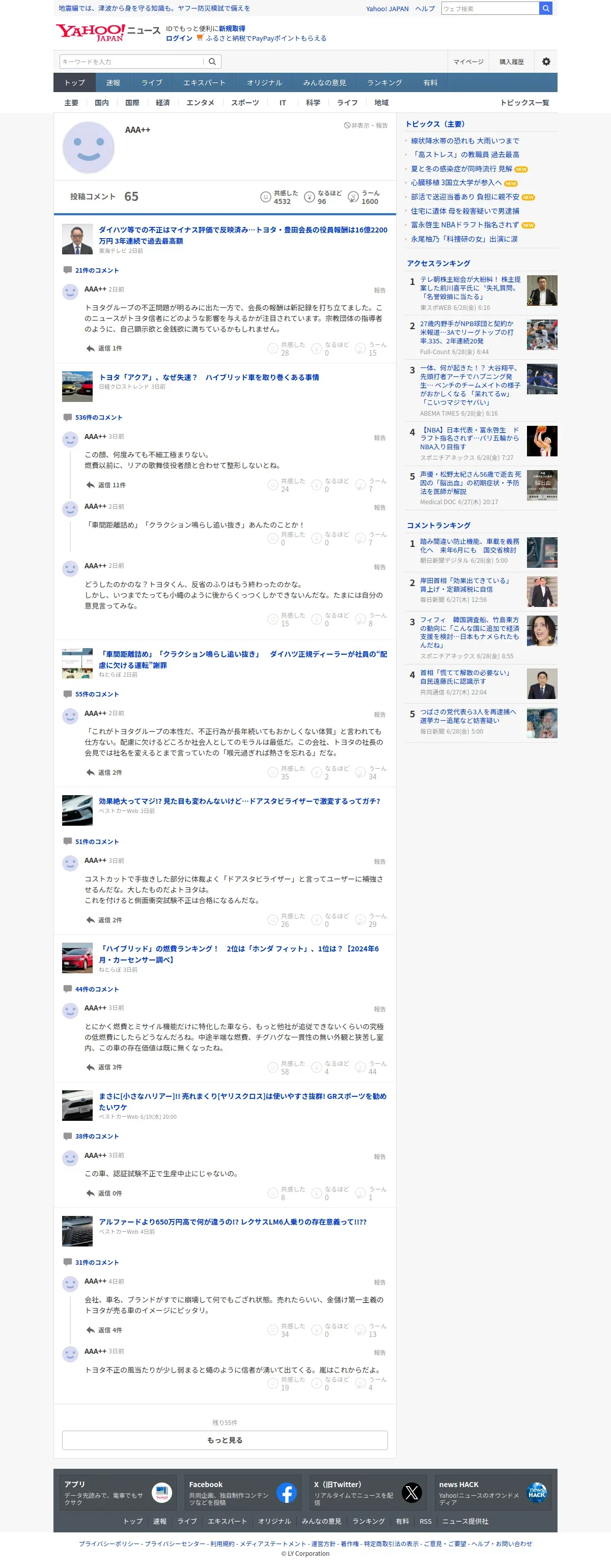Open みんなの意見 tab in top navigation
The height and width of the screenshot is (1568, 611).
(x=325, y=83)
